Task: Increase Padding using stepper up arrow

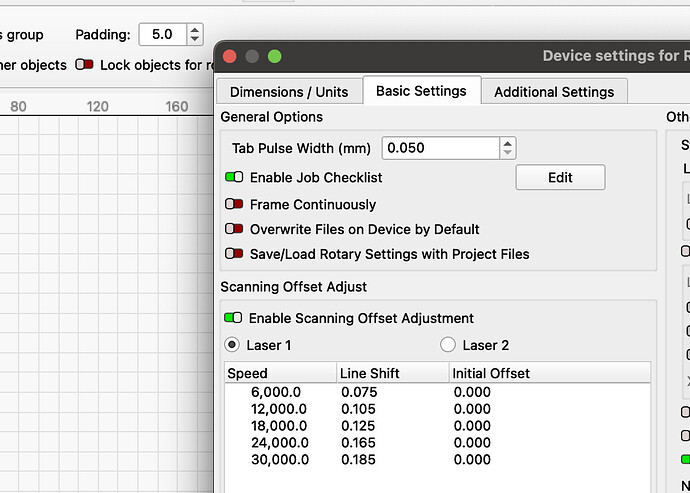Action: [x=194, y=29]
